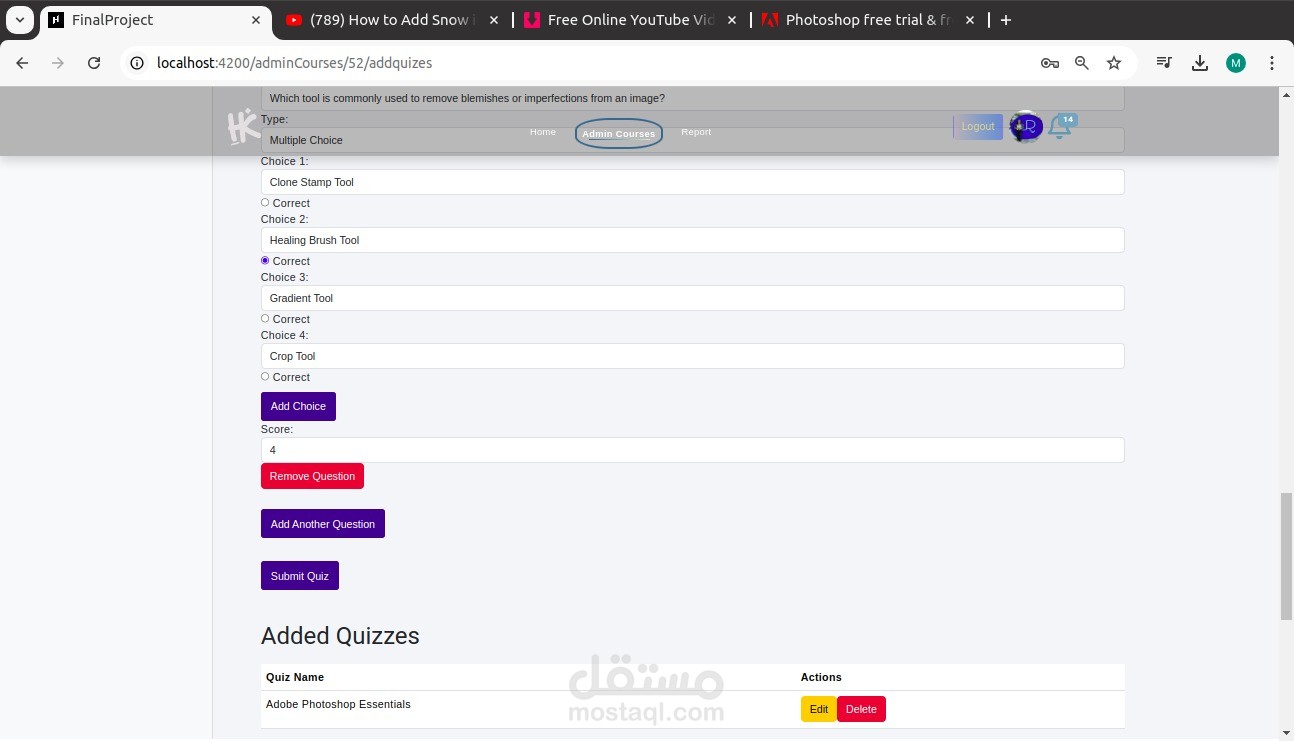Submit the quiz with Submit Quiz
Image resolution: width=1294 pixels, height=741 pixels.
coord(300,576)
